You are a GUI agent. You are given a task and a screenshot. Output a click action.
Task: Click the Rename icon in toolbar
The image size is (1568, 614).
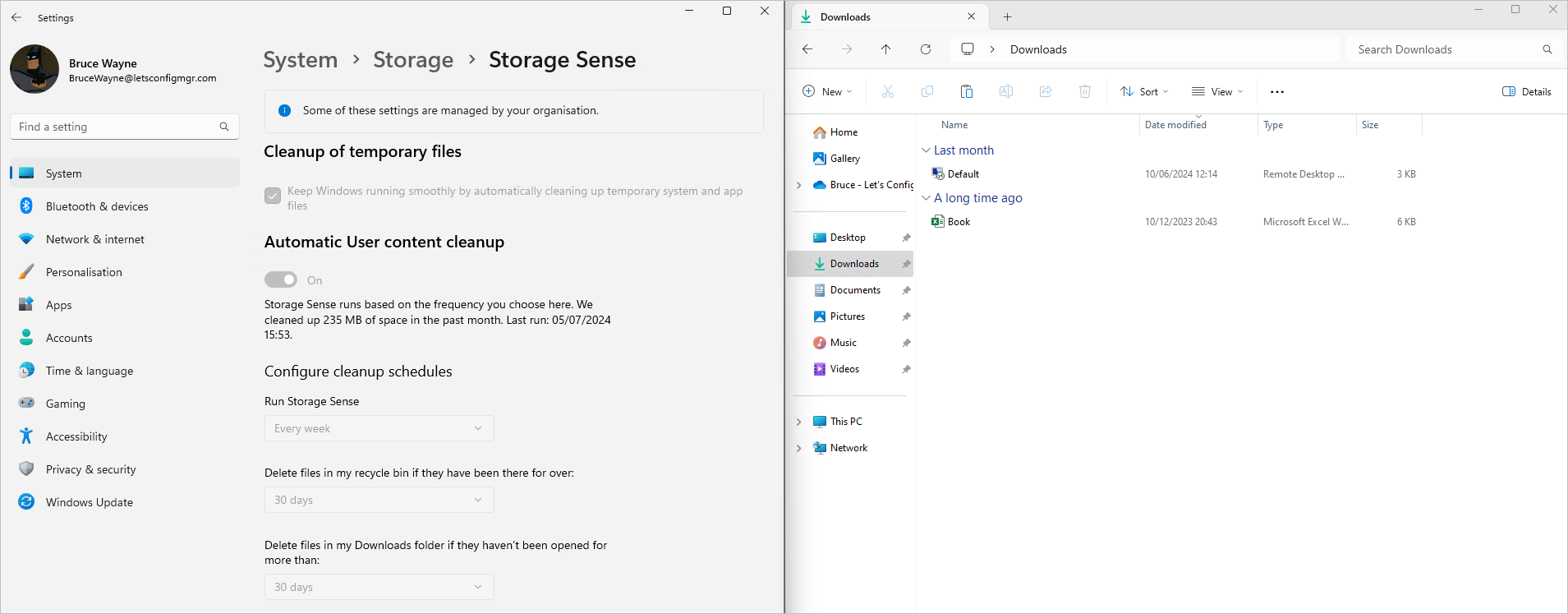pos(1005,92)
